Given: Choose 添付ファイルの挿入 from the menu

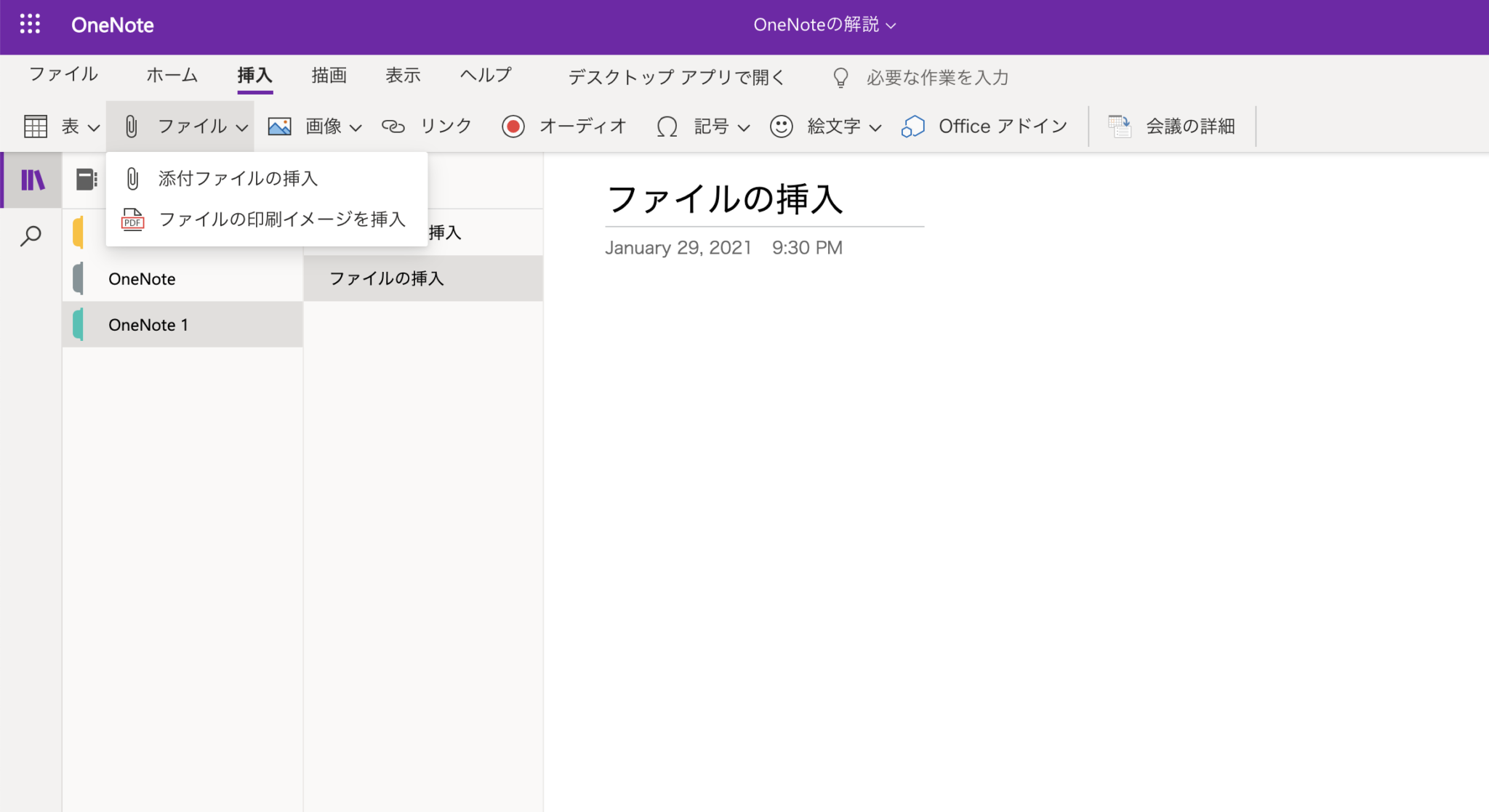Looking at the screenshot, I should click(x=238, y=178).
